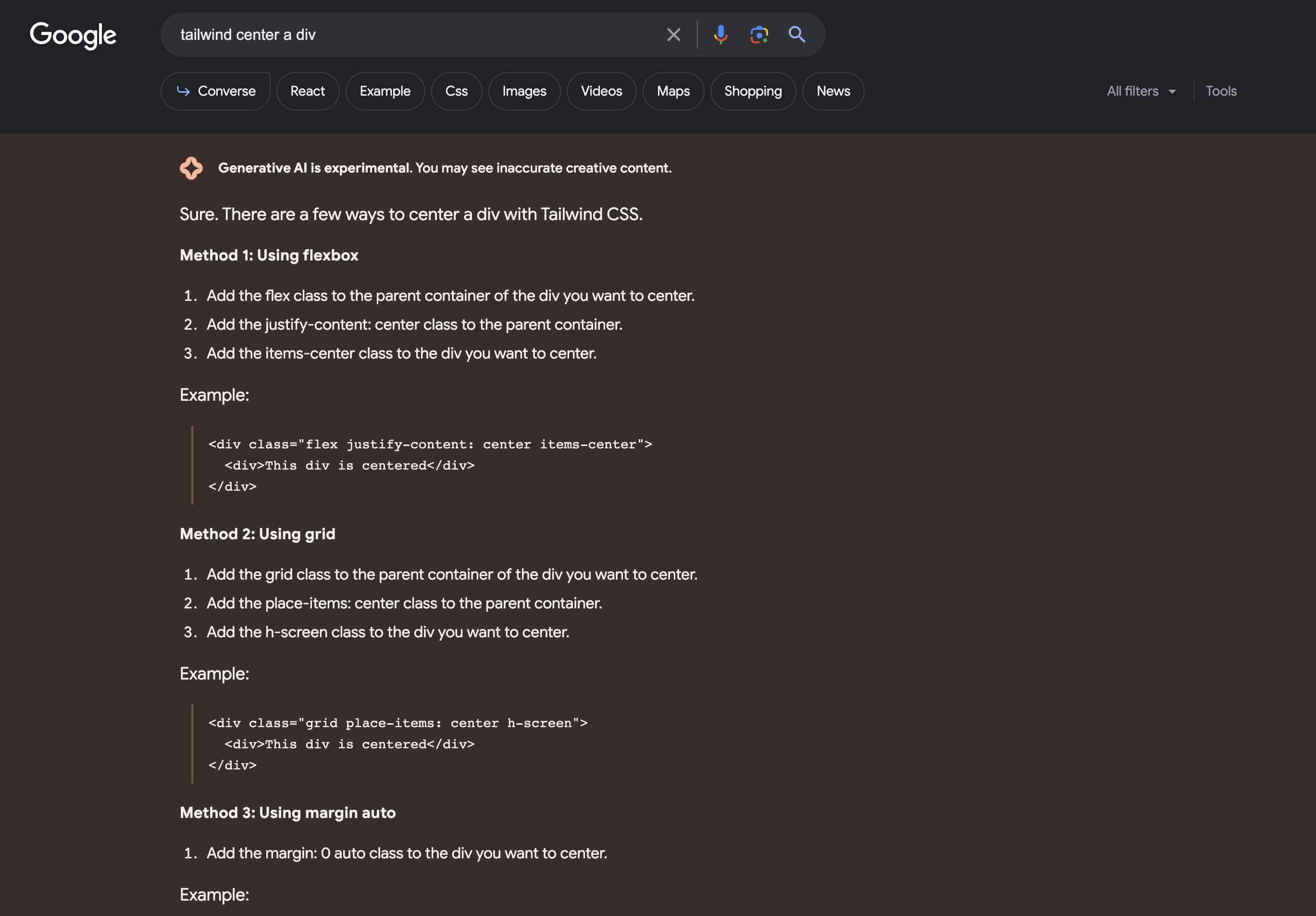Click 'Sure. There are a few ways' intro sentence
The width and height of the screenshot is (1316, 916).
click(x=411, y=214)
